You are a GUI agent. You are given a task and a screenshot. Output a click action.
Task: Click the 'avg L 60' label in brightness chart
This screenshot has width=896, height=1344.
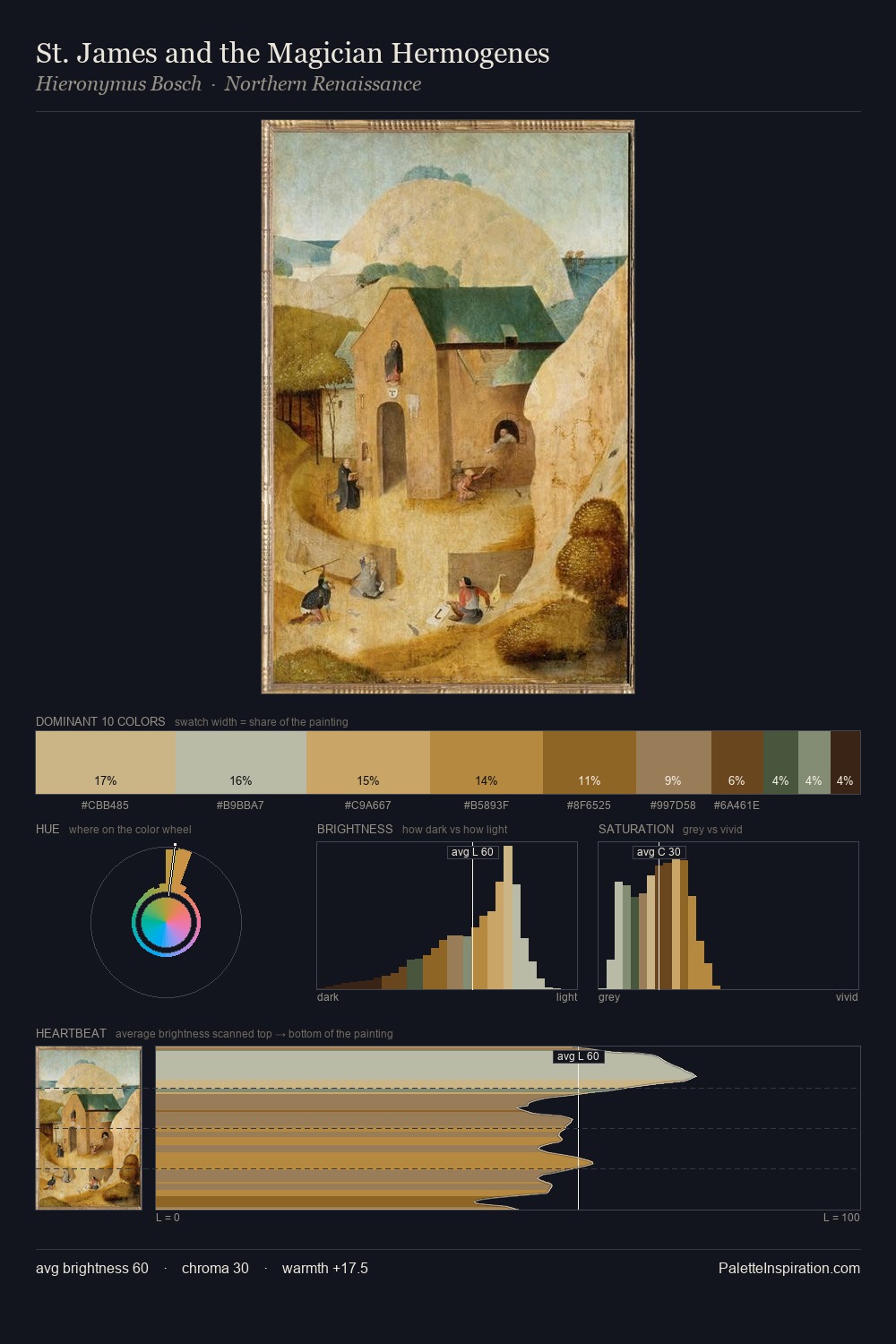tap(472, 852)
